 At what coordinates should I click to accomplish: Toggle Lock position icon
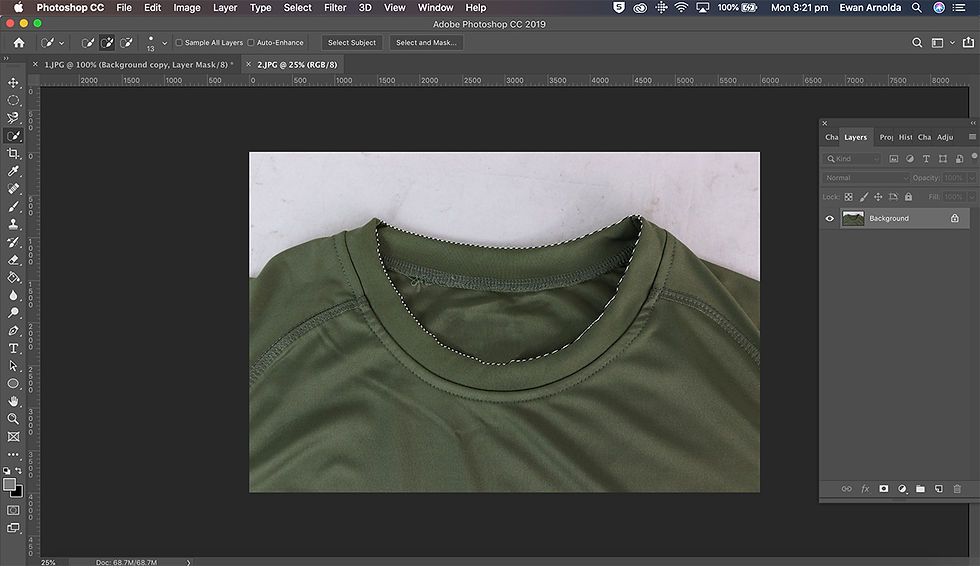click(x=878, y=197)
